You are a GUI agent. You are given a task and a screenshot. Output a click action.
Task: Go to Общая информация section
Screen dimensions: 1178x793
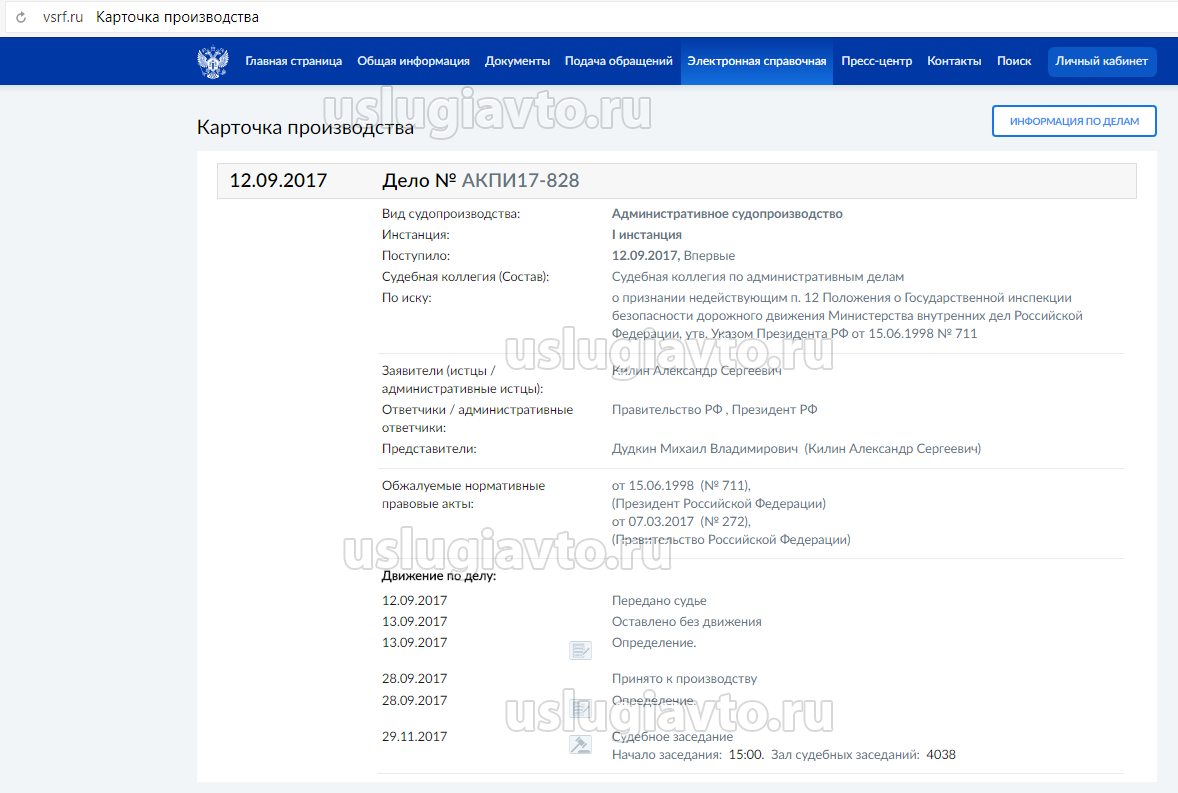[x=413, y=61]
